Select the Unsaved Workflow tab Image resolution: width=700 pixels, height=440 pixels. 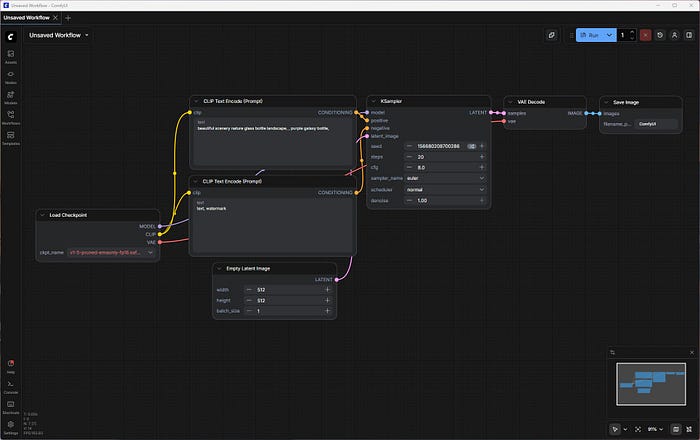(26, 18)
